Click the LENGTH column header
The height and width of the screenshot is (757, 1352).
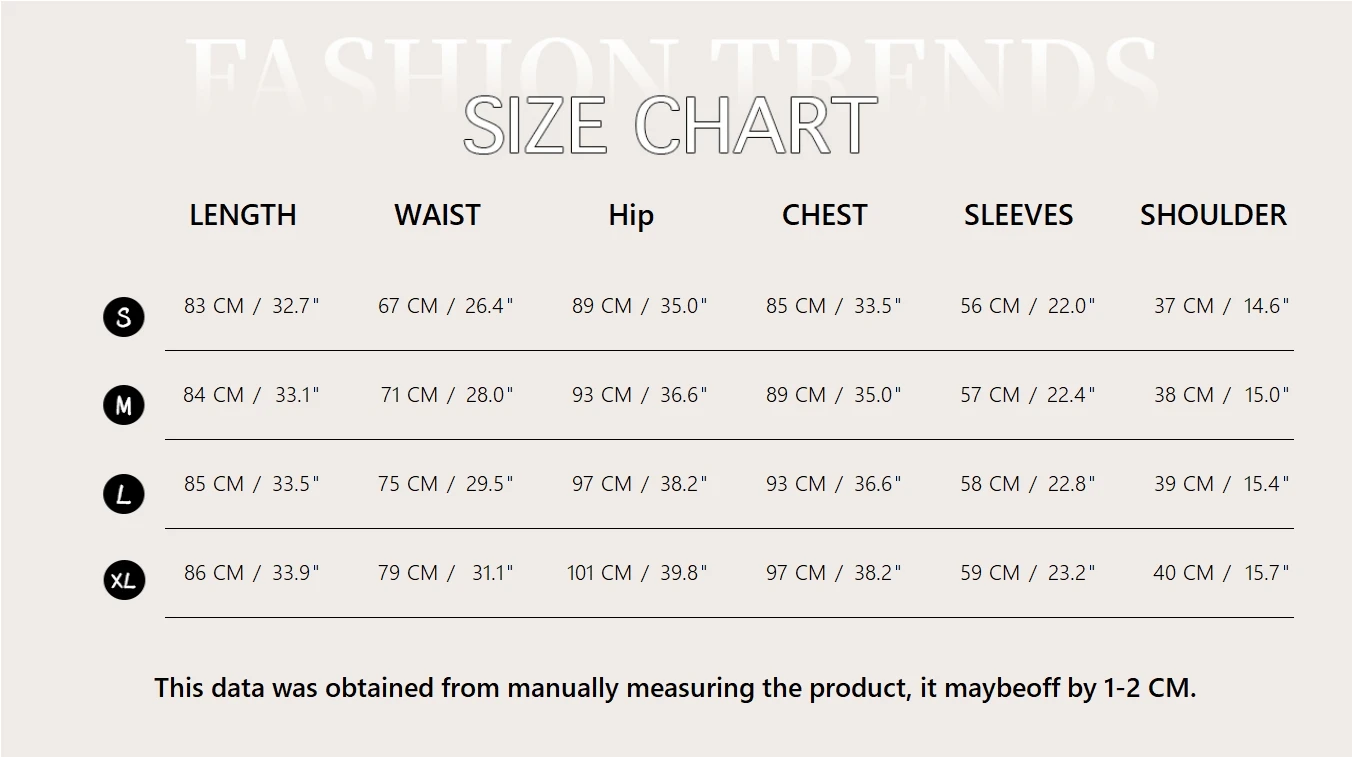tap(243, 215)
